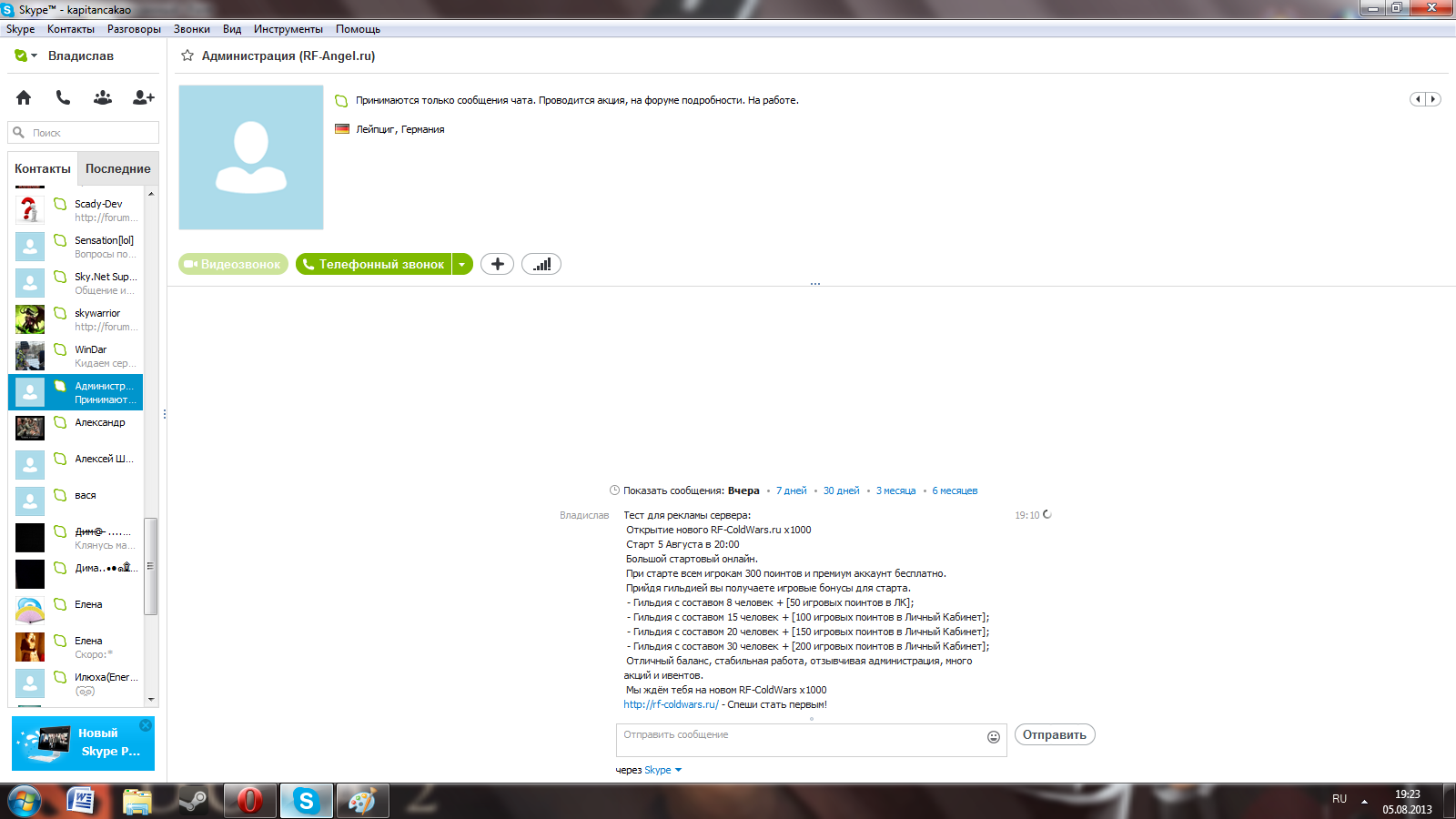Click the Администрация profile avatar picture

[251, 157]
